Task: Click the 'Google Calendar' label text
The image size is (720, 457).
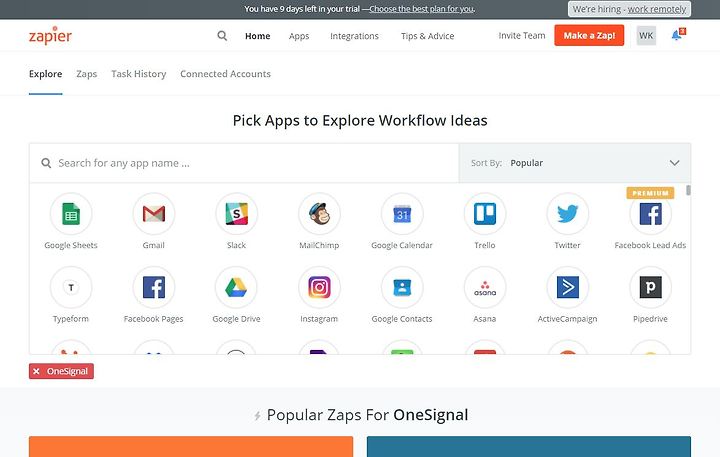Action: (x=402, y=245)
